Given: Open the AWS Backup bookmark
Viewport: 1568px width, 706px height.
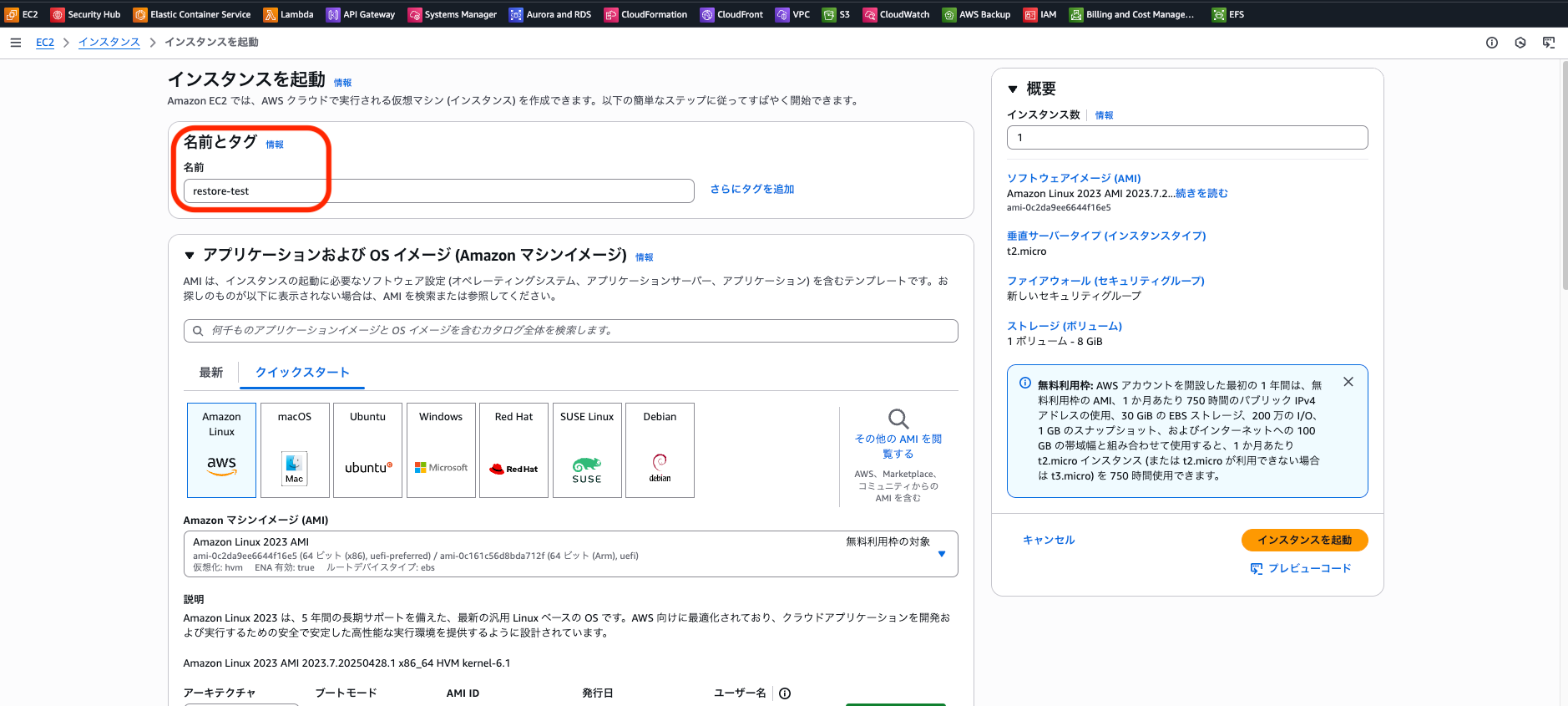Looking at the screenshot, I should [x=976, y=14].
